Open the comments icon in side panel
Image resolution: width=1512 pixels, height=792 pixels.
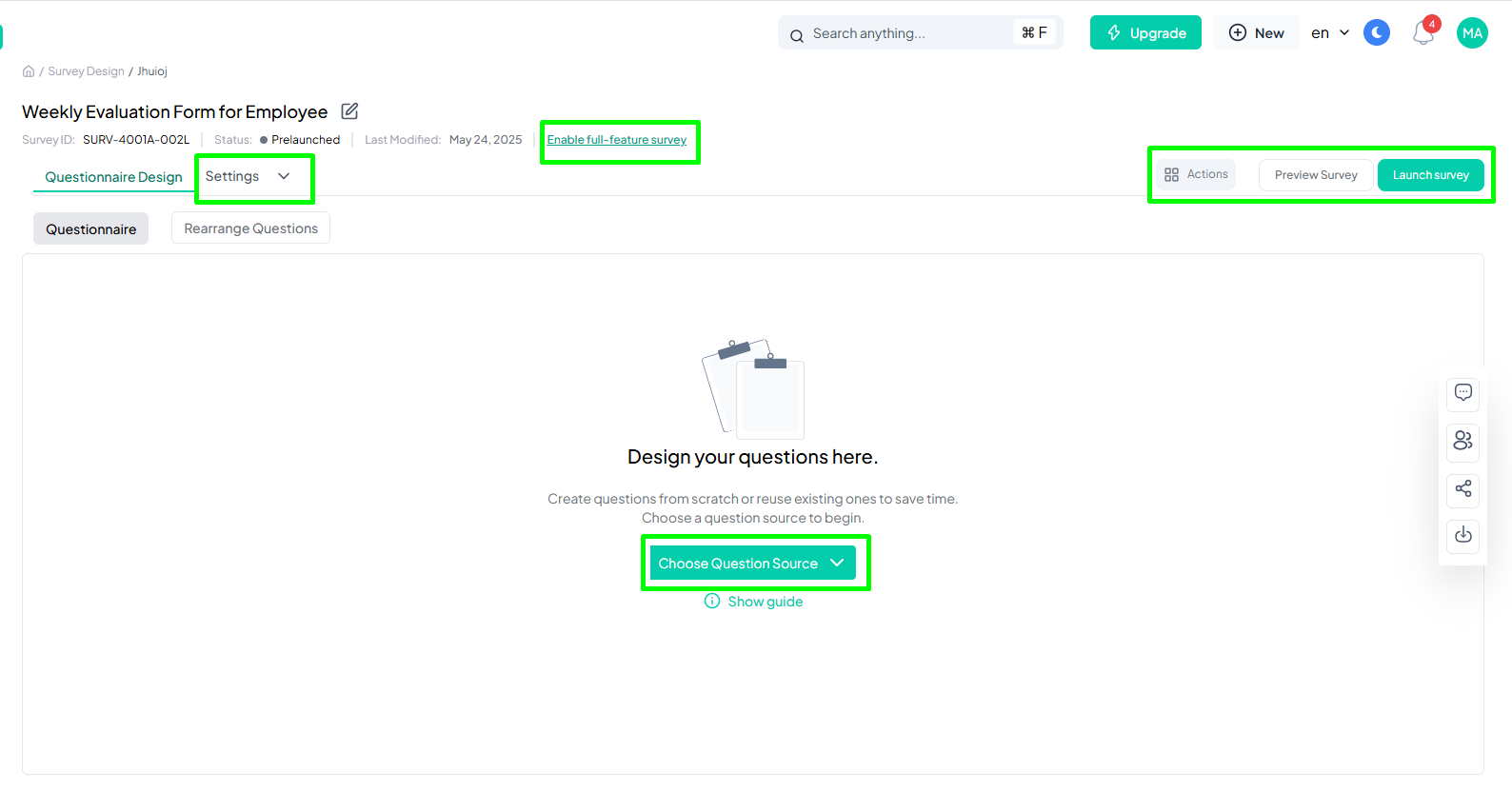click(x=1463, y=392)
